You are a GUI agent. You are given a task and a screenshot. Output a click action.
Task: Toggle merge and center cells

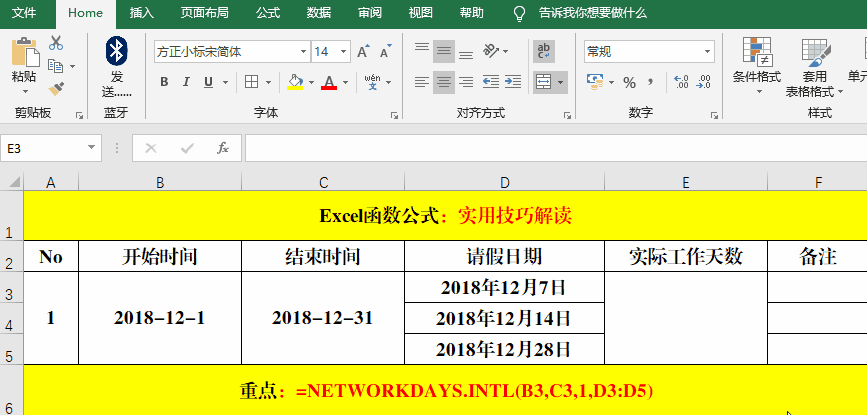543,82
